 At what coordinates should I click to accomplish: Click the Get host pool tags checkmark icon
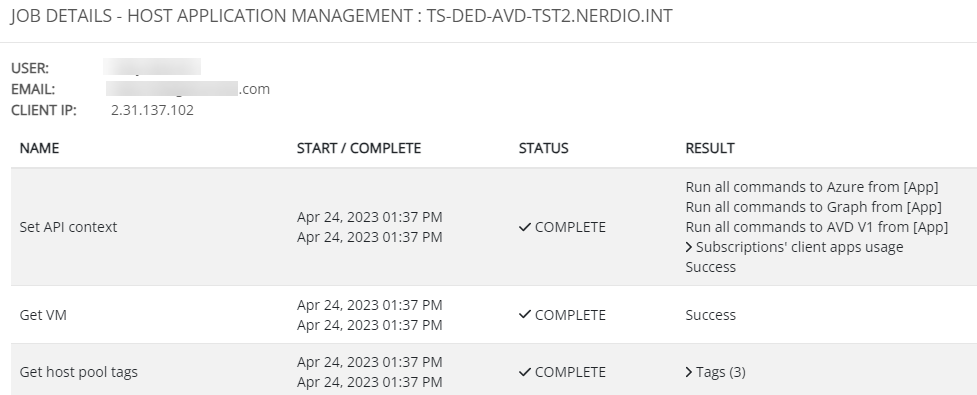tap(525, 372)
